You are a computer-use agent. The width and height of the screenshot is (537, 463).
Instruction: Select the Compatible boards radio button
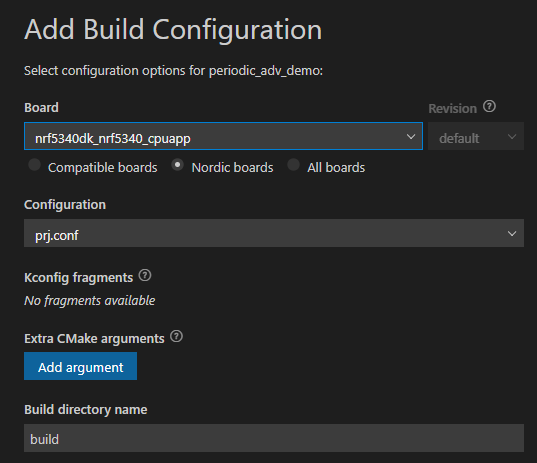click(34, 165)
